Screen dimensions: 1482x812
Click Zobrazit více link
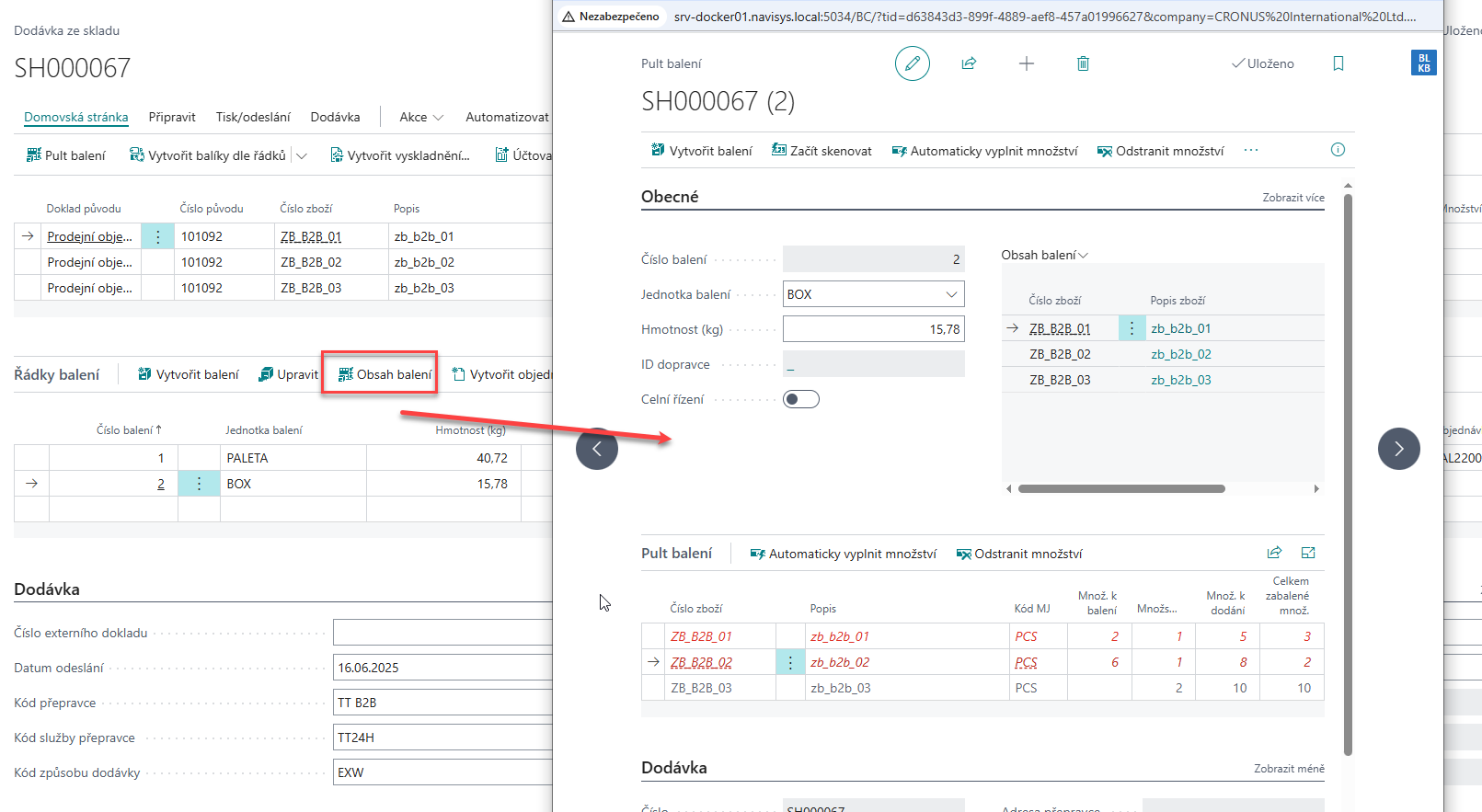click(x=1292, y=198)
